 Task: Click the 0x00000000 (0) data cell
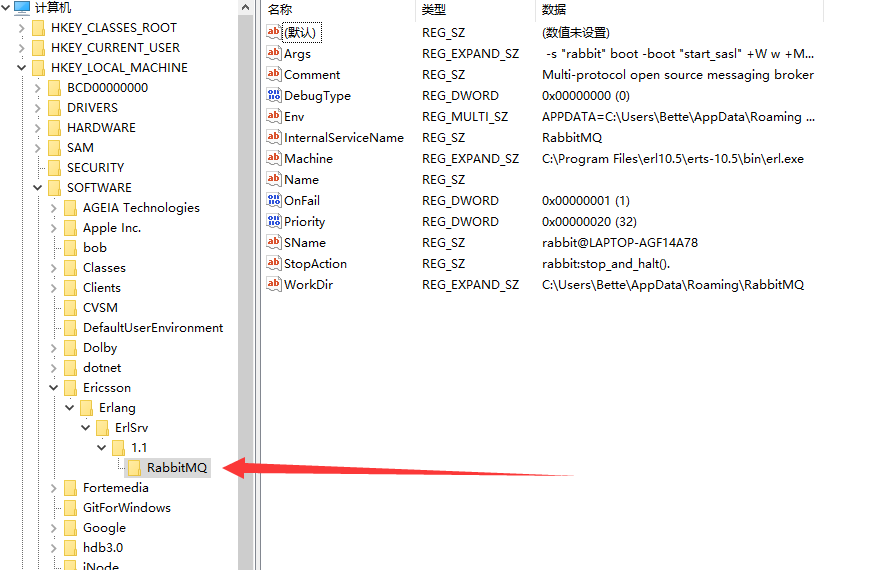[586, 96]
